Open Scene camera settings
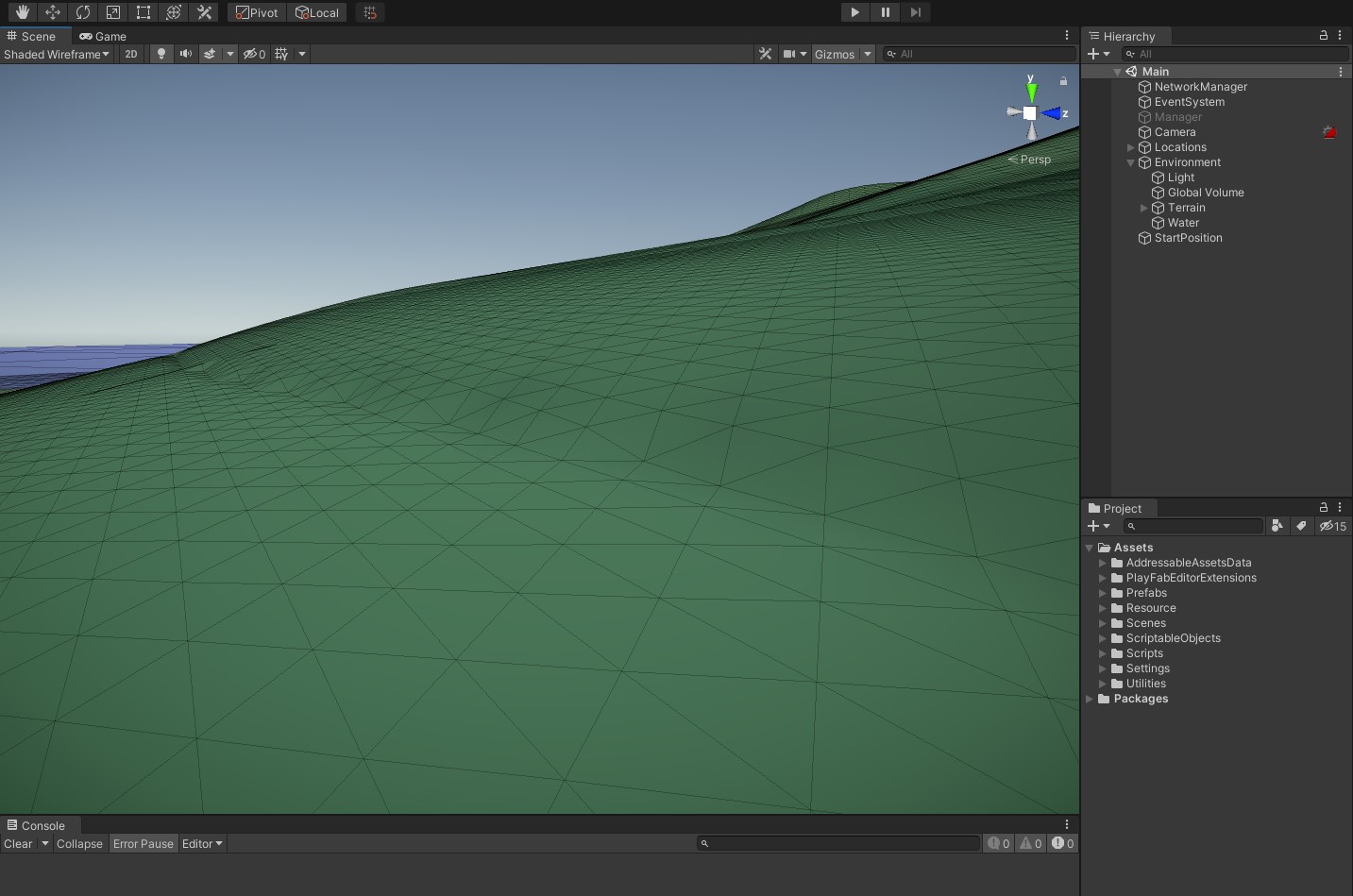 tap(795, 54)
